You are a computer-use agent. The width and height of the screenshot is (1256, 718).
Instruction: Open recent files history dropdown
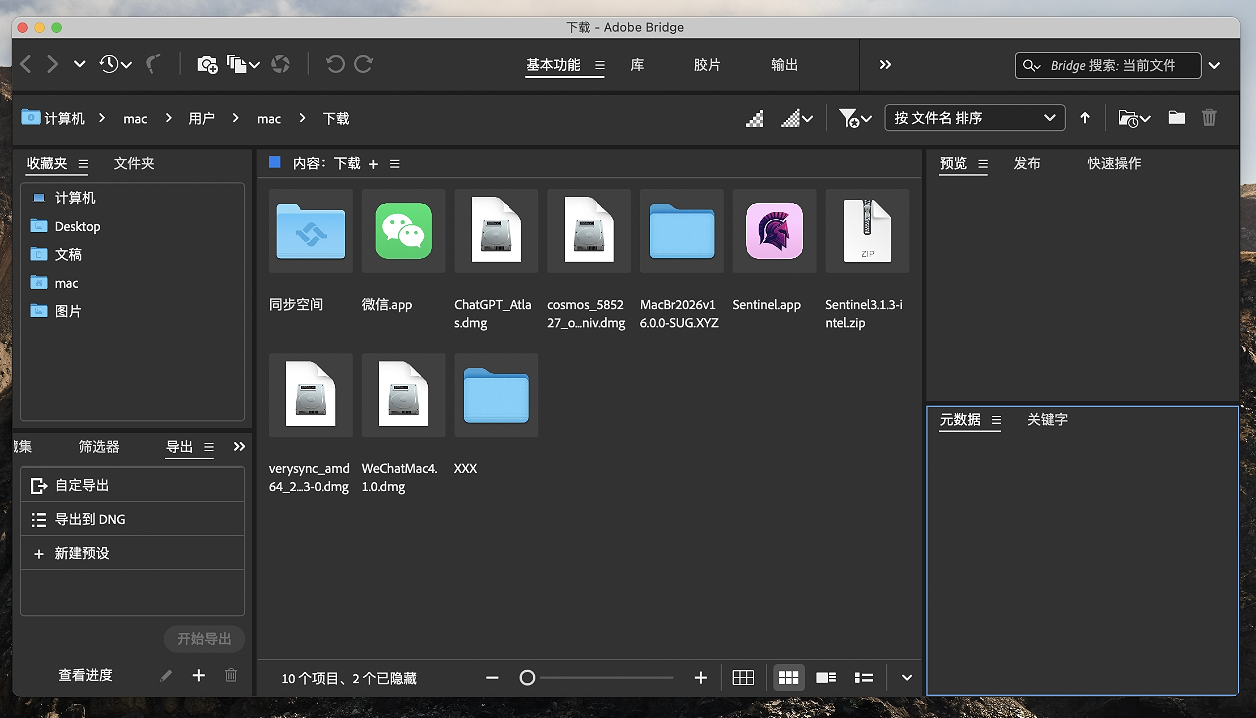click(115, 64)
